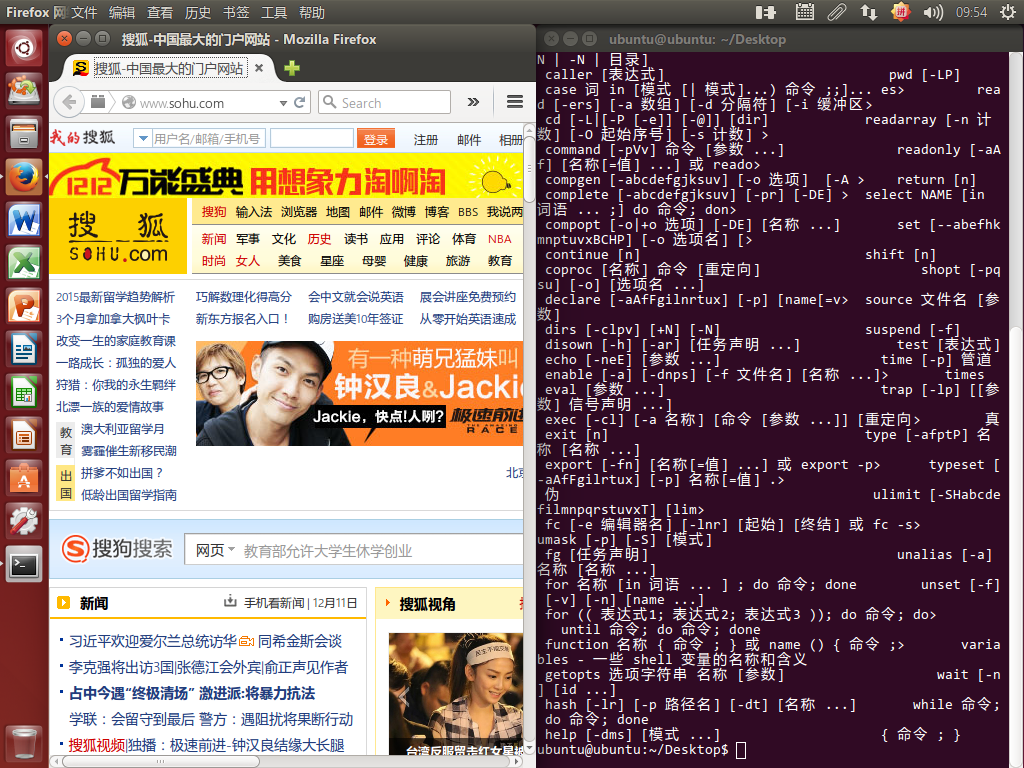Click the Sohu password input field

point(312,138)
